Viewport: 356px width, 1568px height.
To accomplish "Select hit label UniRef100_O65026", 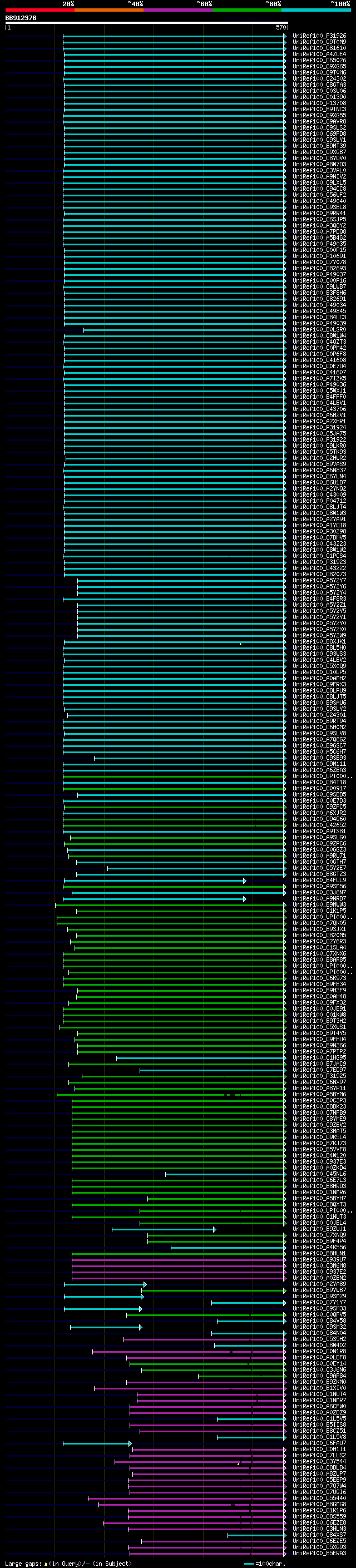I will point(319,60).
